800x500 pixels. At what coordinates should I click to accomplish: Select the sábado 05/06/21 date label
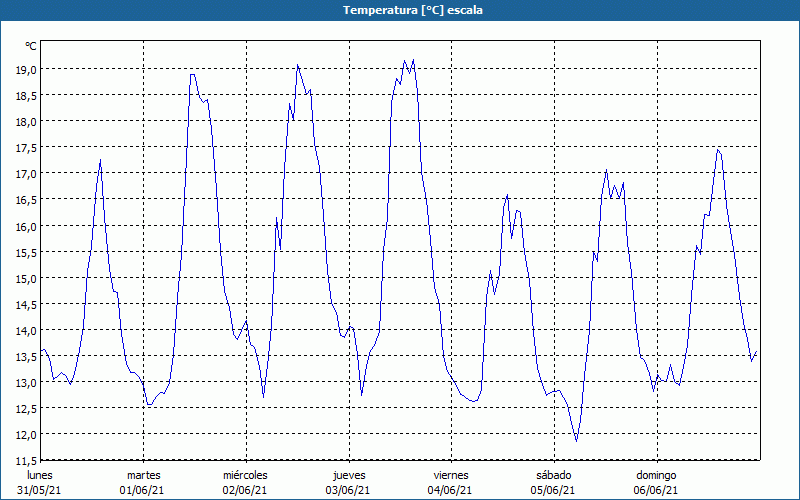(x=553, y=483)
